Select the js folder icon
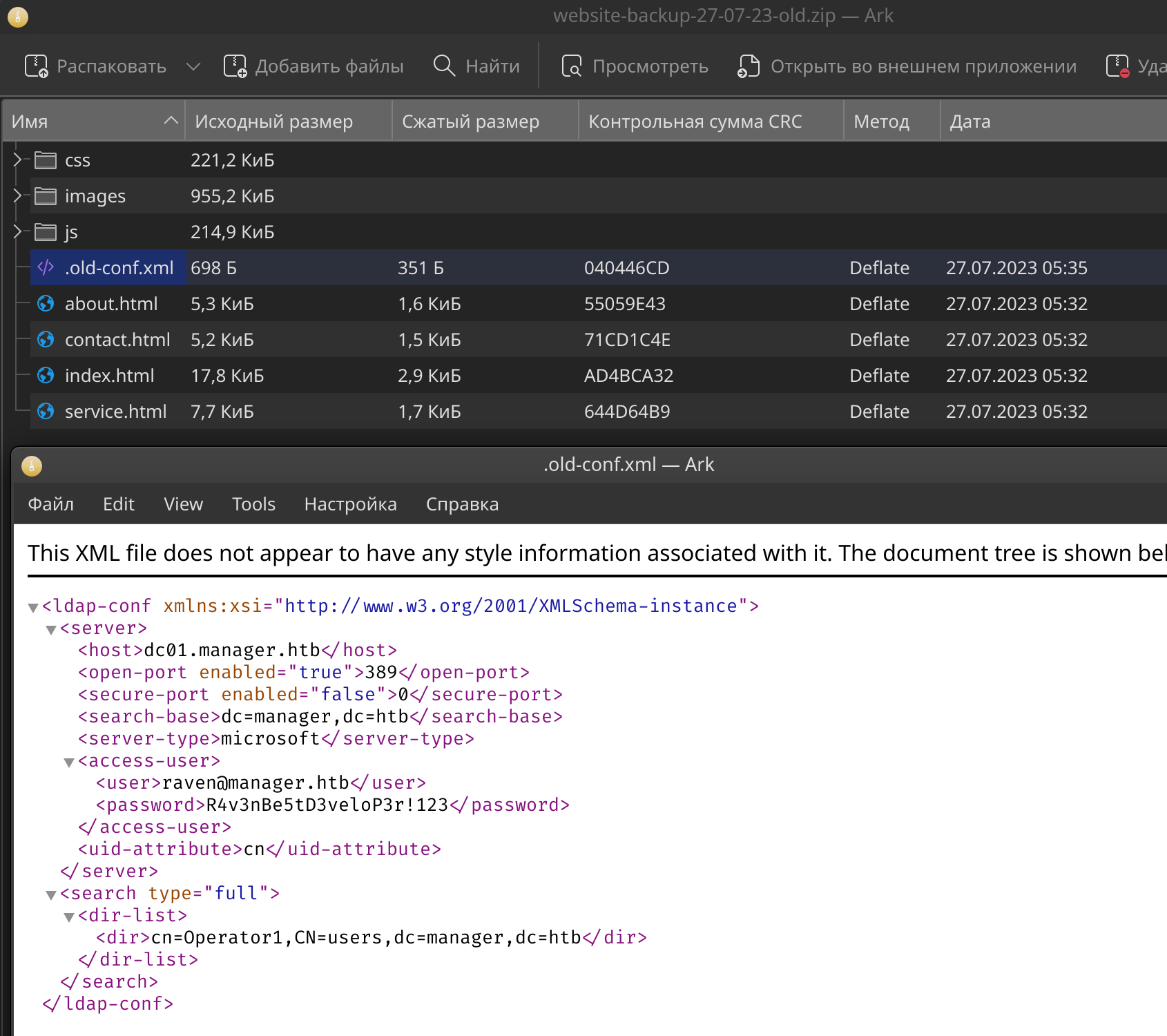This screenshot has height=1036, width=1167. click(46, 232)
